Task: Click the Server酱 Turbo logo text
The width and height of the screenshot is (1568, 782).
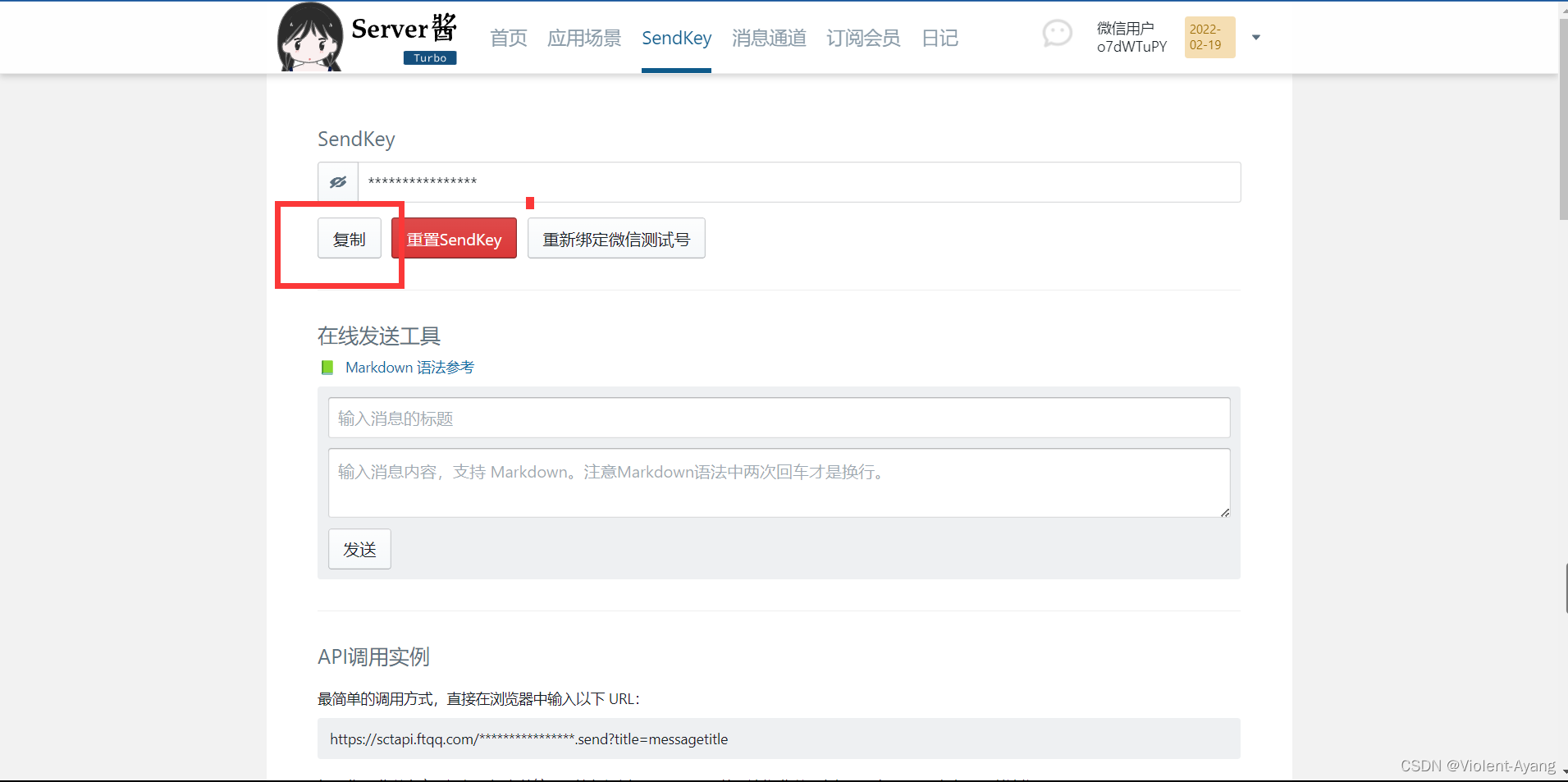Action: coord(405,38)
